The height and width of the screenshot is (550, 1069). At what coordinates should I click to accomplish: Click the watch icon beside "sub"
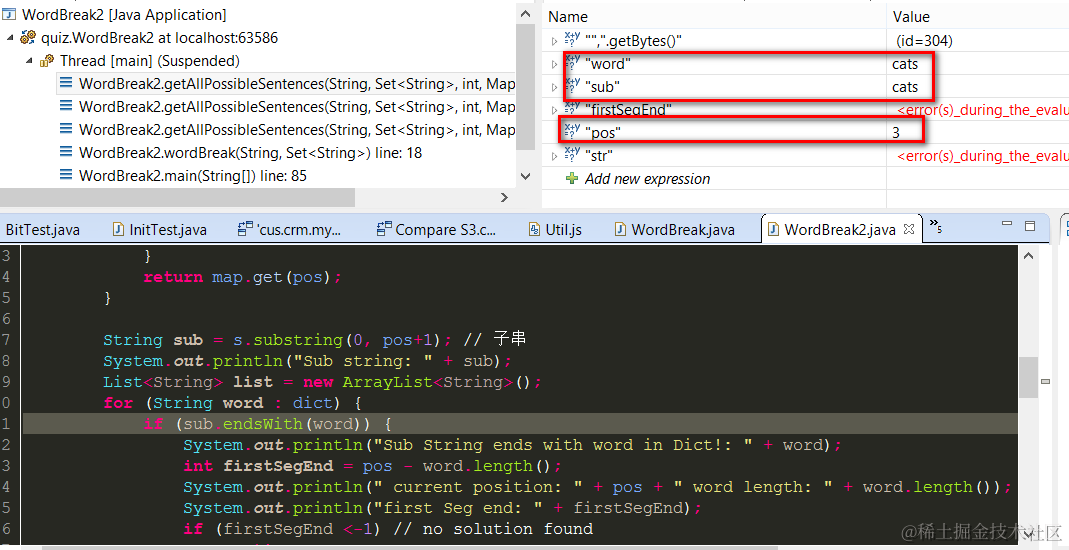tap(573, 87)
